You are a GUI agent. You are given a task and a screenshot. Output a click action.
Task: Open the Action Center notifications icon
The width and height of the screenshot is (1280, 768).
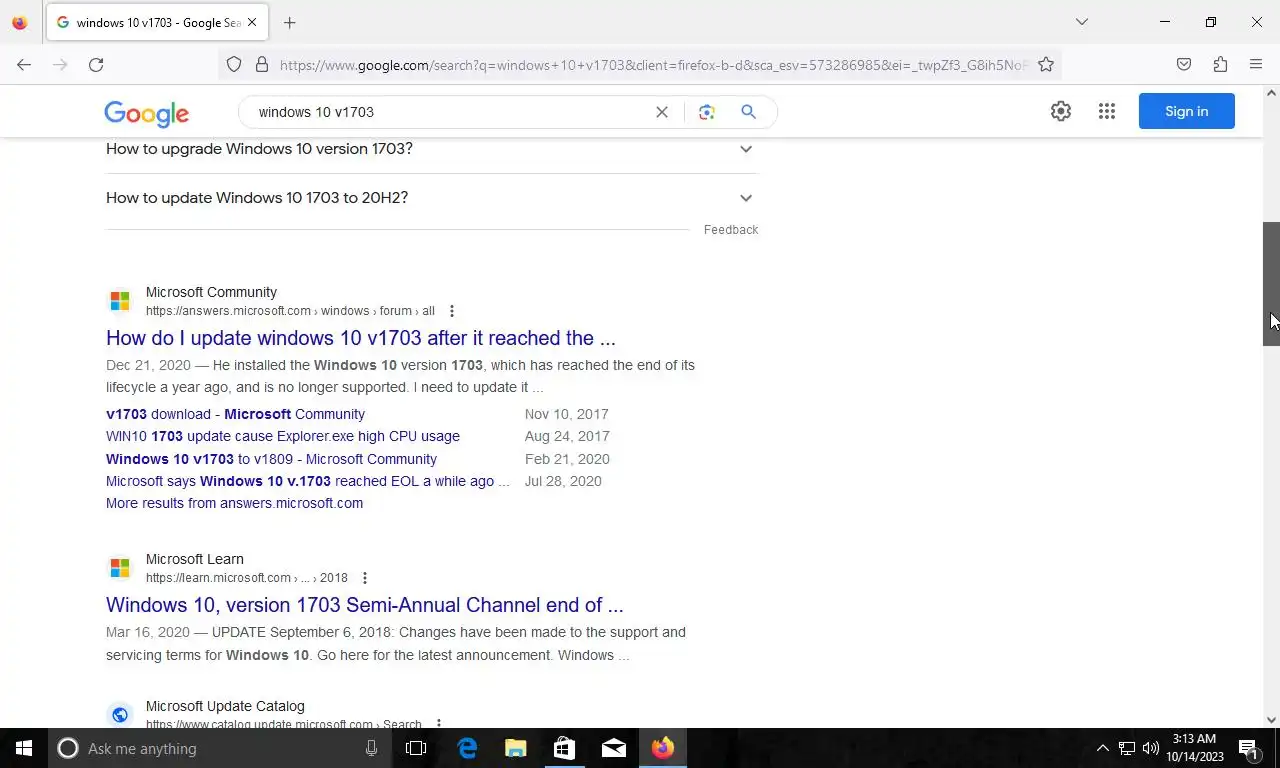tap(1248, 748)
